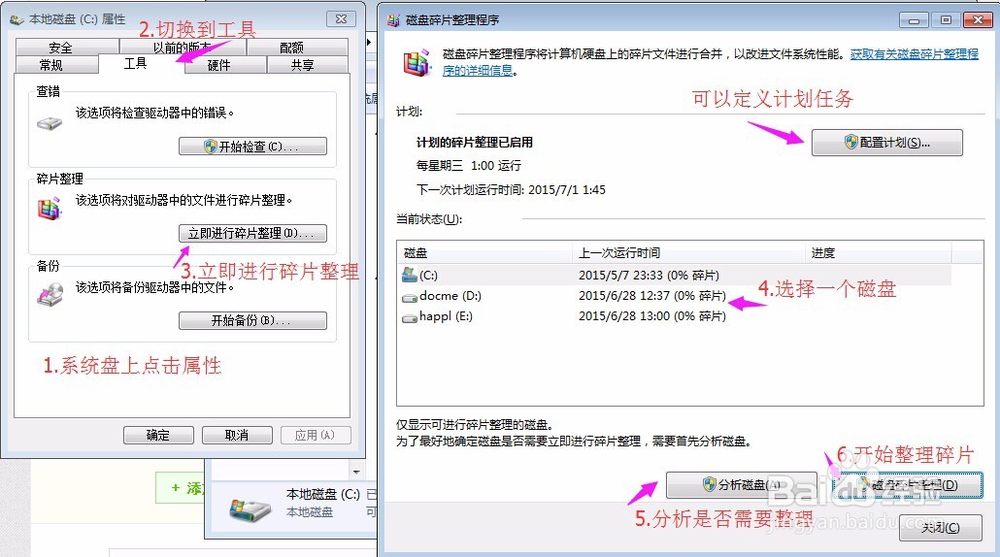Image resolution: width=1000 pixels, height=557 pixels.
Task: Close the defragmenter with 关闭(C)
Action: click(940, 528)
